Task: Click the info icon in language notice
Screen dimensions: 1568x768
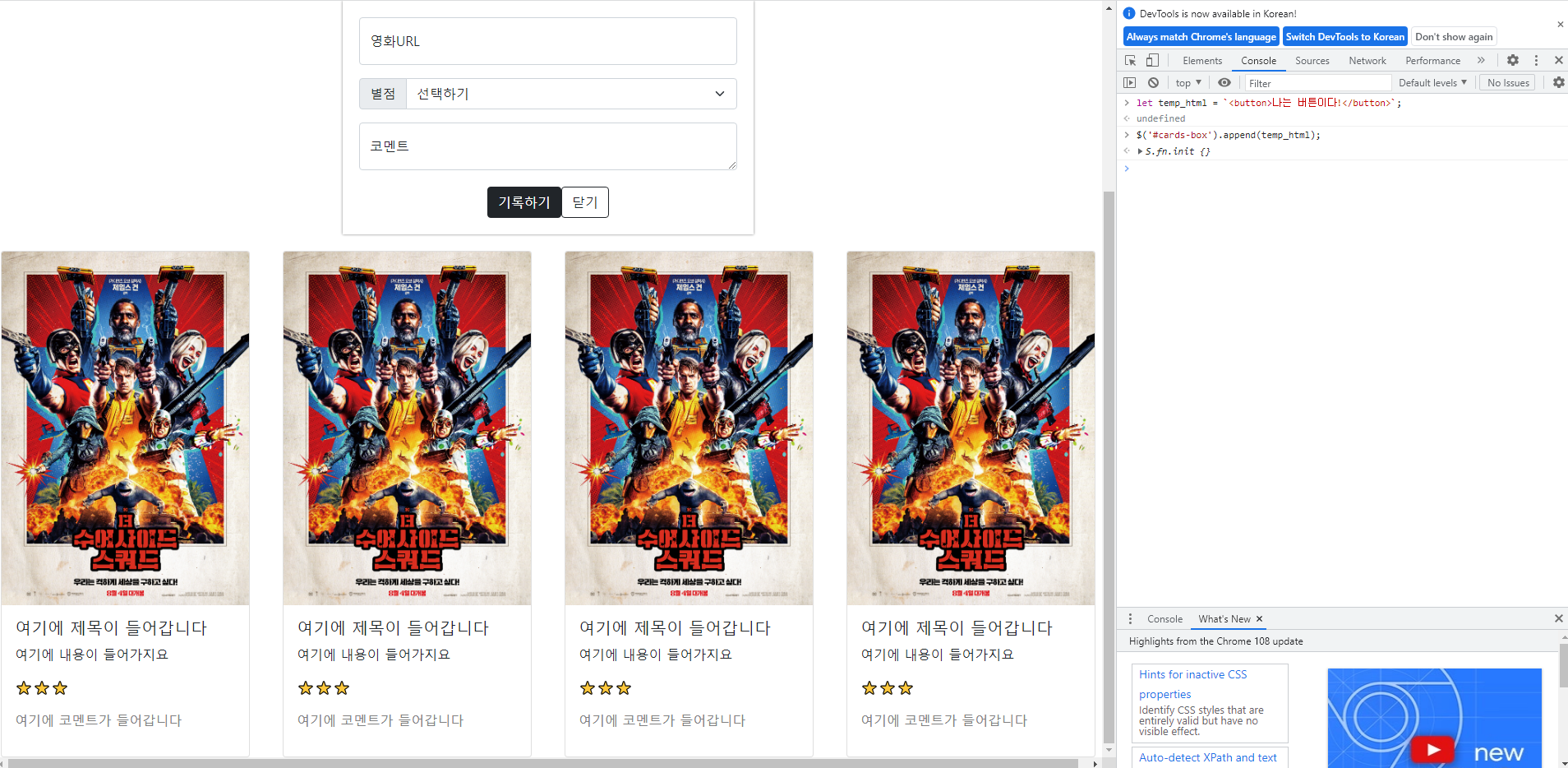Action: pos(1129,13)
